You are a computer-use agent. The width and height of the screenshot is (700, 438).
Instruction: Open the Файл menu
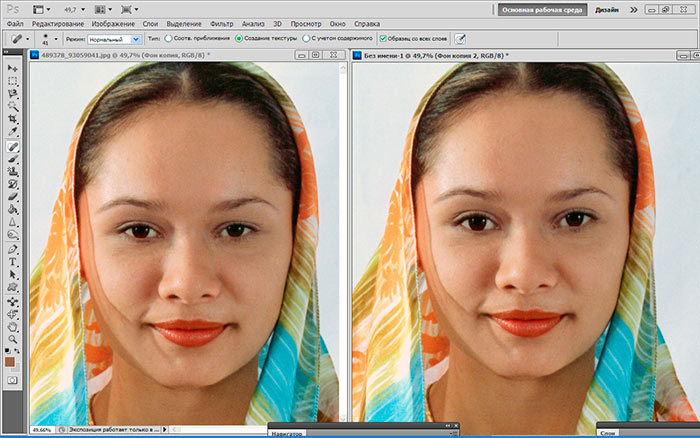coord(15,24)
